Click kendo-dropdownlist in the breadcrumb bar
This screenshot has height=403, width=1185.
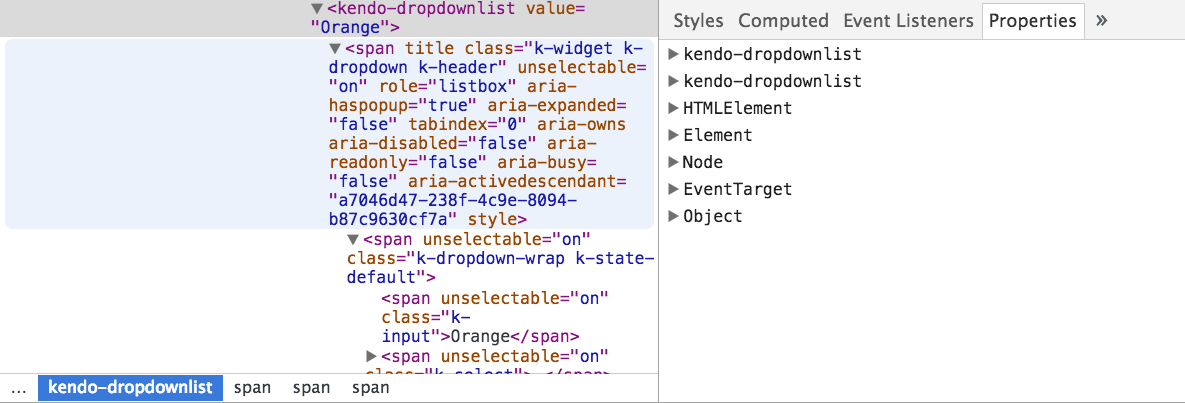tap(131, 388)
